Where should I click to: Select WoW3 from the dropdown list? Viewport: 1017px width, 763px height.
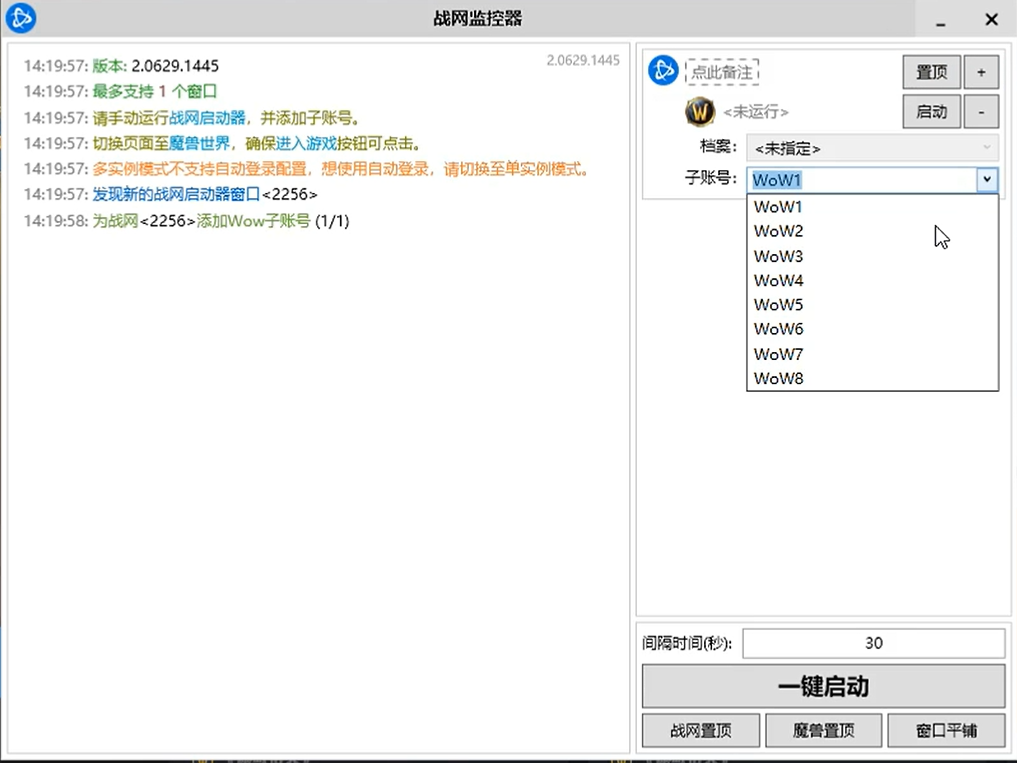(872, 256)
